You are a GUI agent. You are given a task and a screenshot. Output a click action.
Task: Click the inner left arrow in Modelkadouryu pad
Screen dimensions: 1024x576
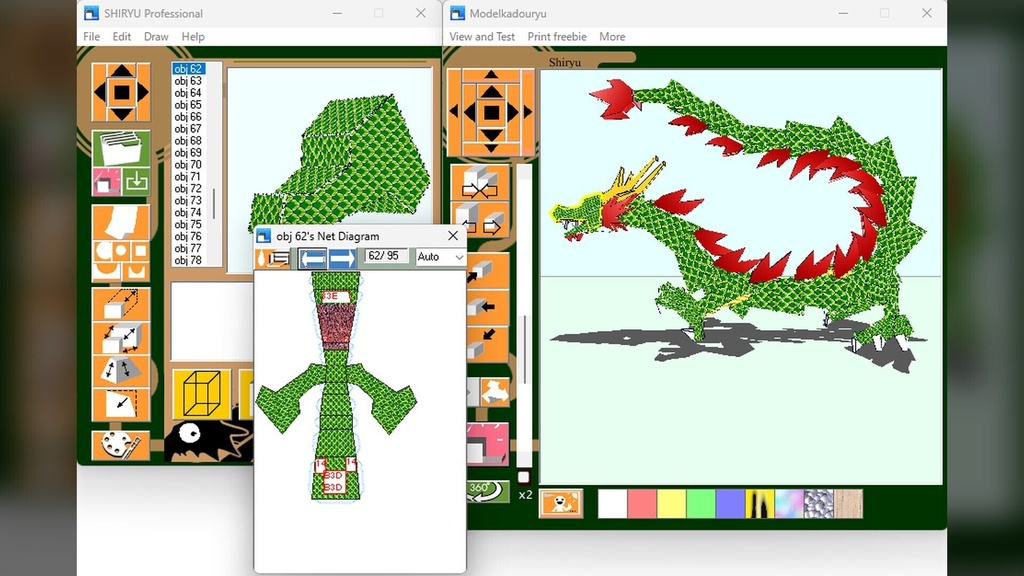(470, 112)
